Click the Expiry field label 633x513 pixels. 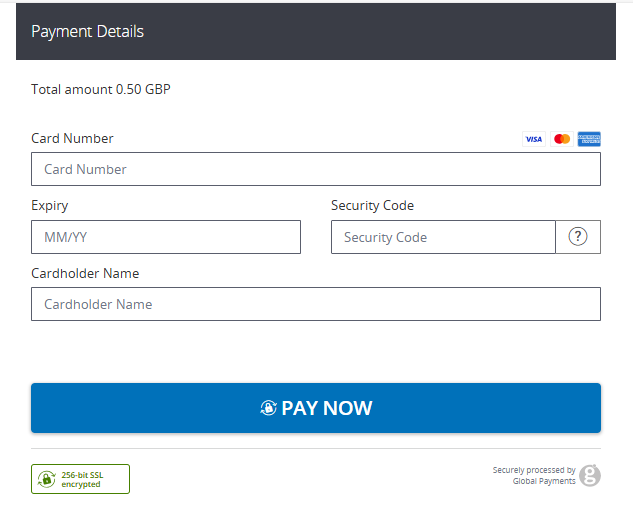click(x=50, y=205)
